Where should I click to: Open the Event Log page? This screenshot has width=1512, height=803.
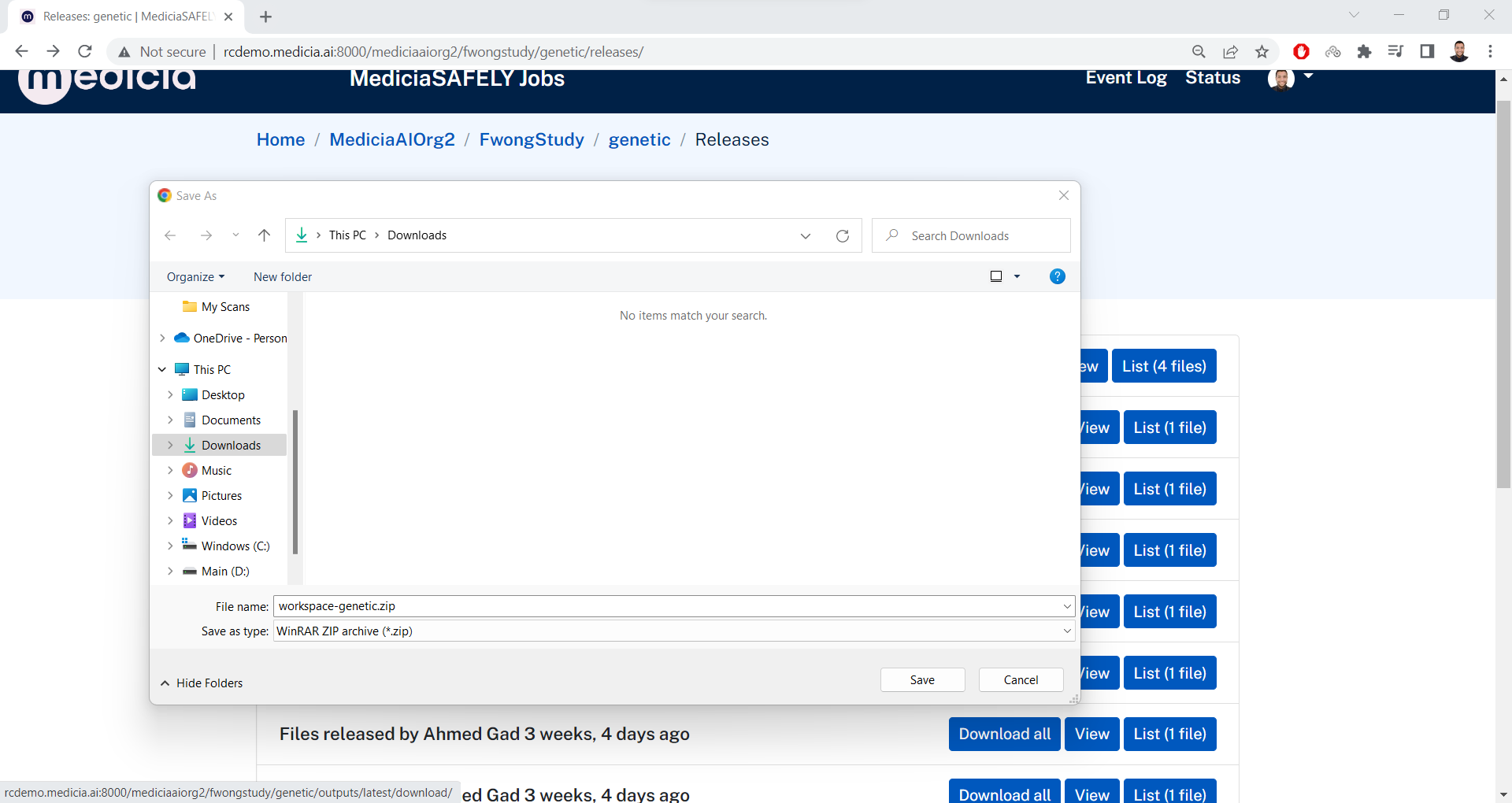(x=1126, y=78)
